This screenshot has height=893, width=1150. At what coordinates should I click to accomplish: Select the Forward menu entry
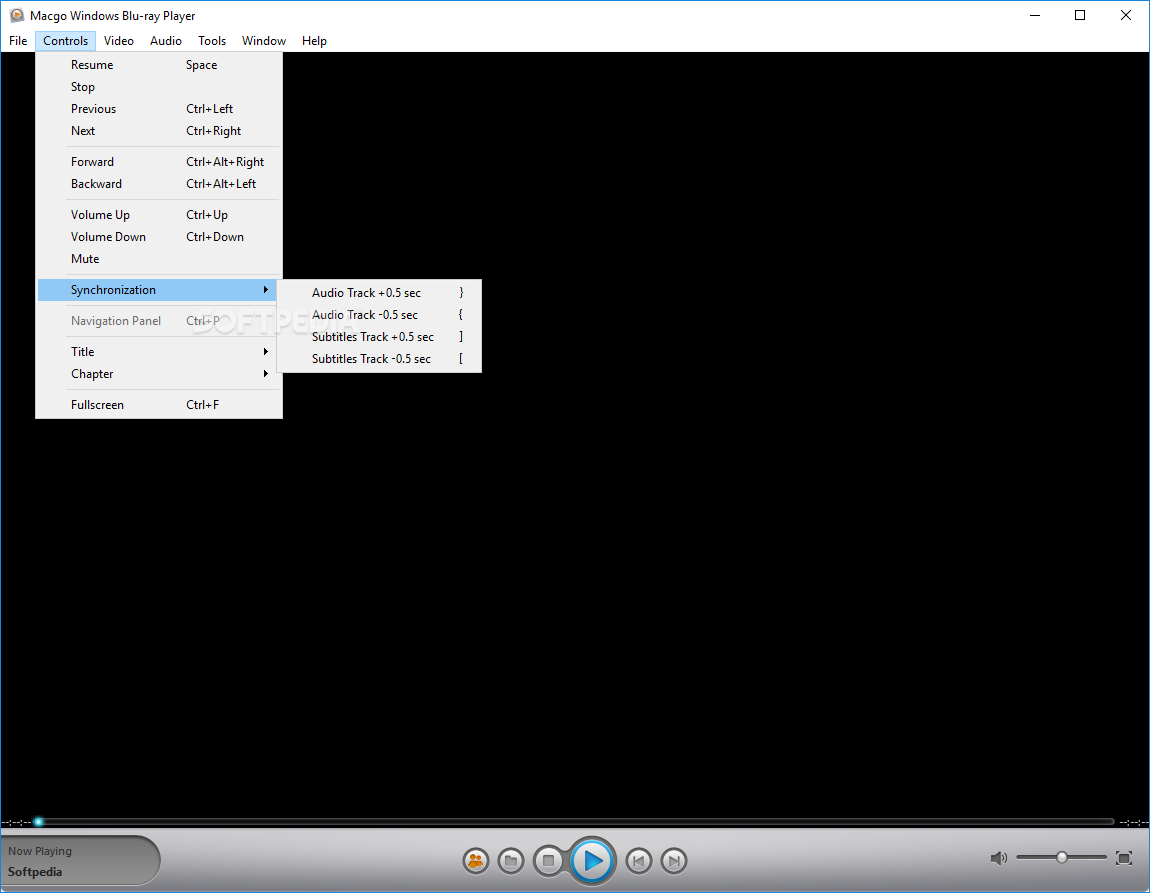click(158, 161)
